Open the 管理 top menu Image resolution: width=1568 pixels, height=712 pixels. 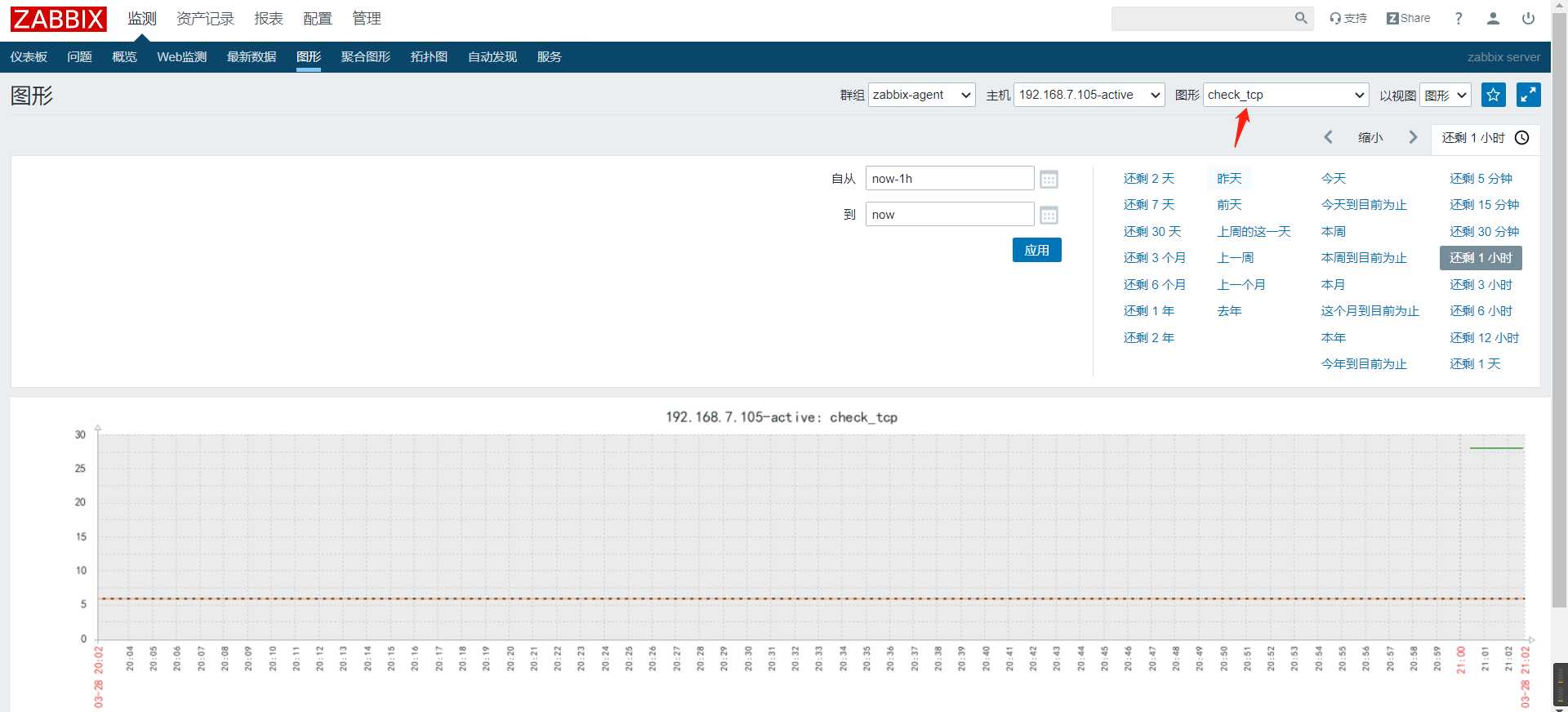(367, 18)
